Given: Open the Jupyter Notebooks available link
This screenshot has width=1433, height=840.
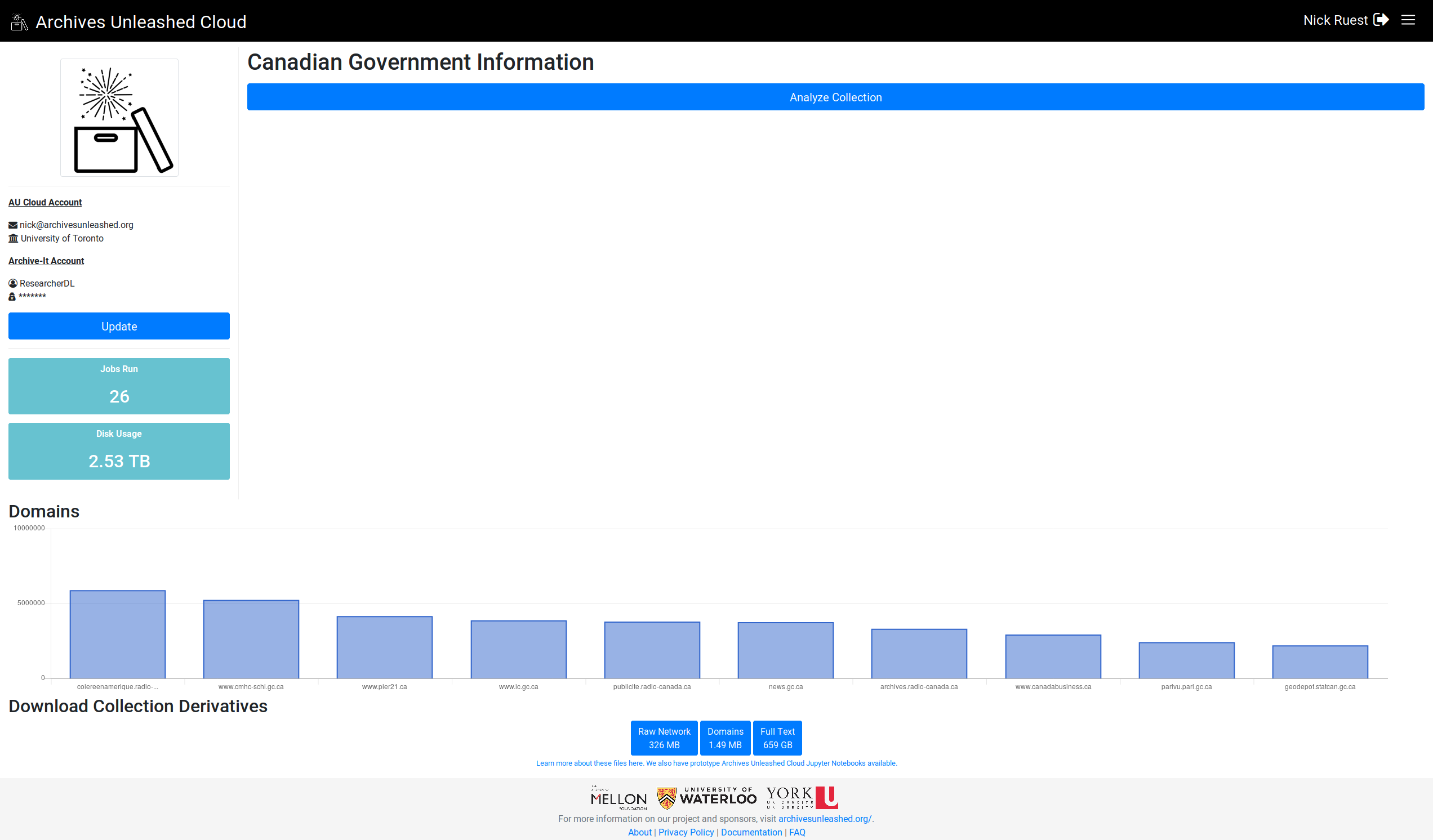Looking at the screenshot, I should click(772, 763).
